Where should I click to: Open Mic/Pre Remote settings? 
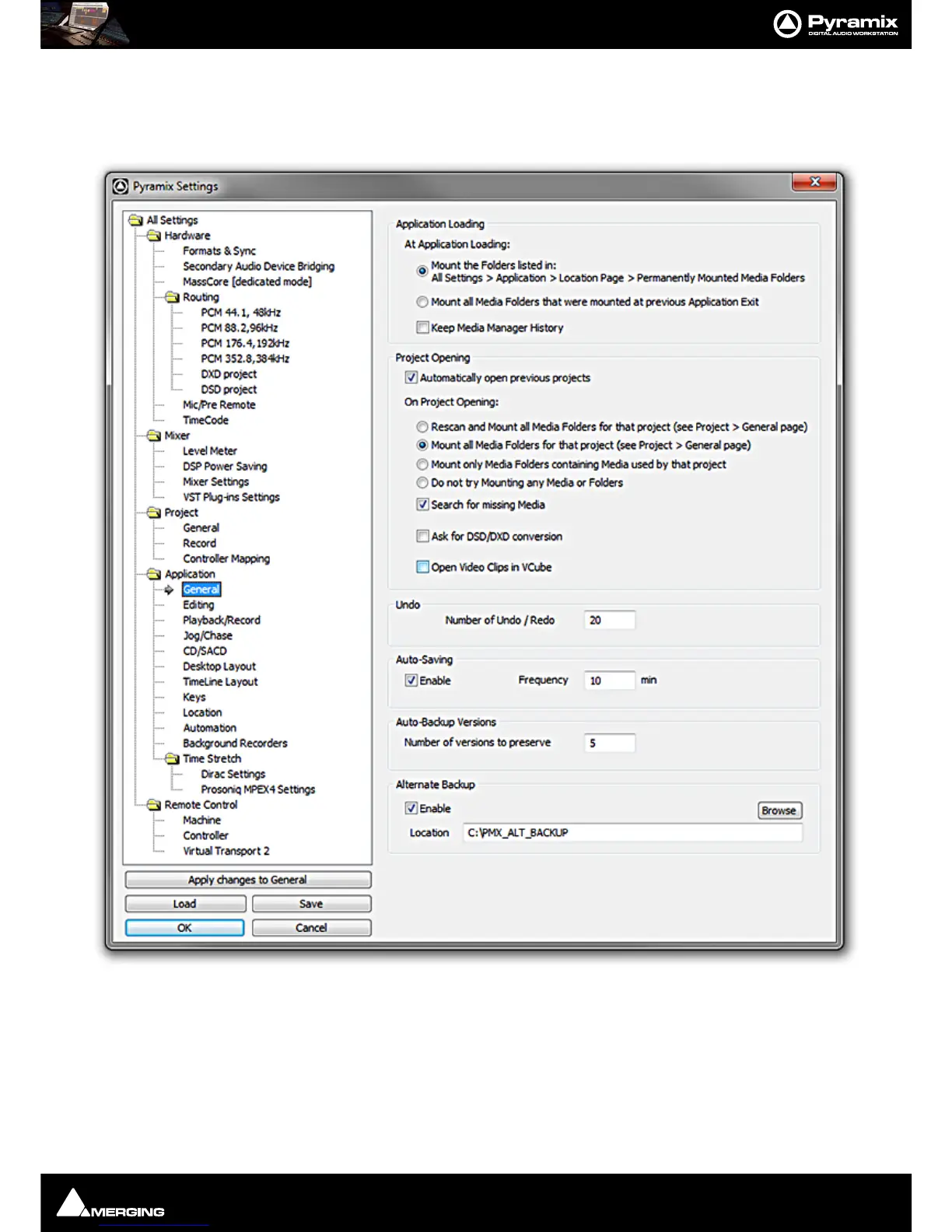(219, 404)
